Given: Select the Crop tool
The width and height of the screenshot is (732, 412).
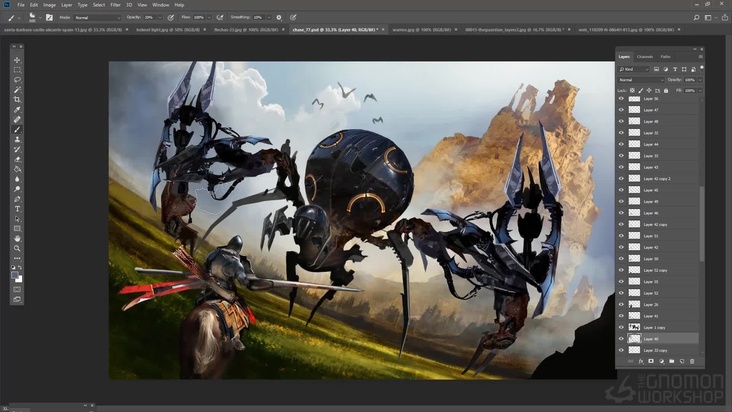Looking at the screenshot, I should (17, 100).
